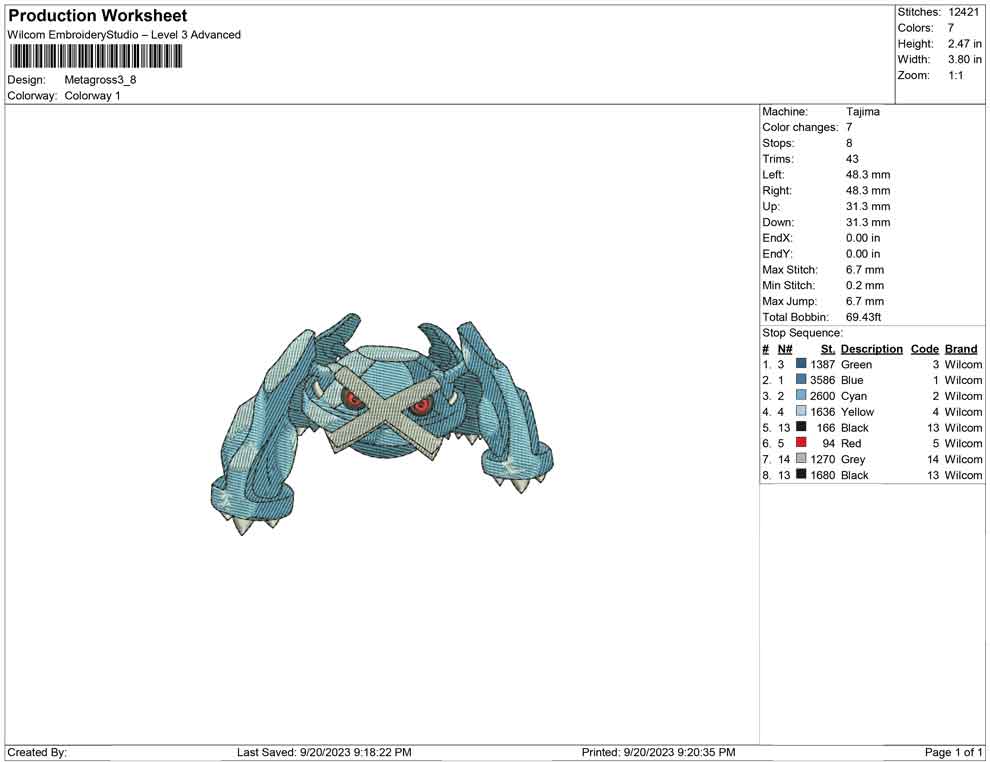Click the 'Created By:' footer label
The height and width of the screenshot is (762, 990).
[37, 752]
